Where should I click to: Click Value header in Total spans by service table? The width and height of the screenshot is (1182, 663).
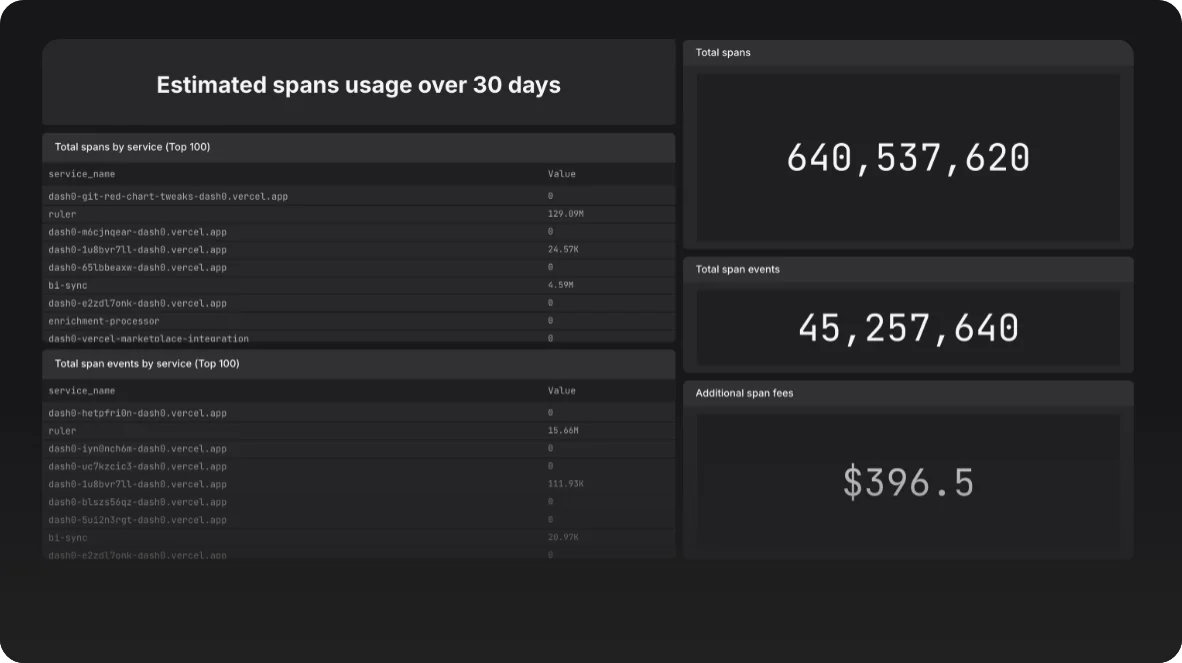(x=562, y=174)
